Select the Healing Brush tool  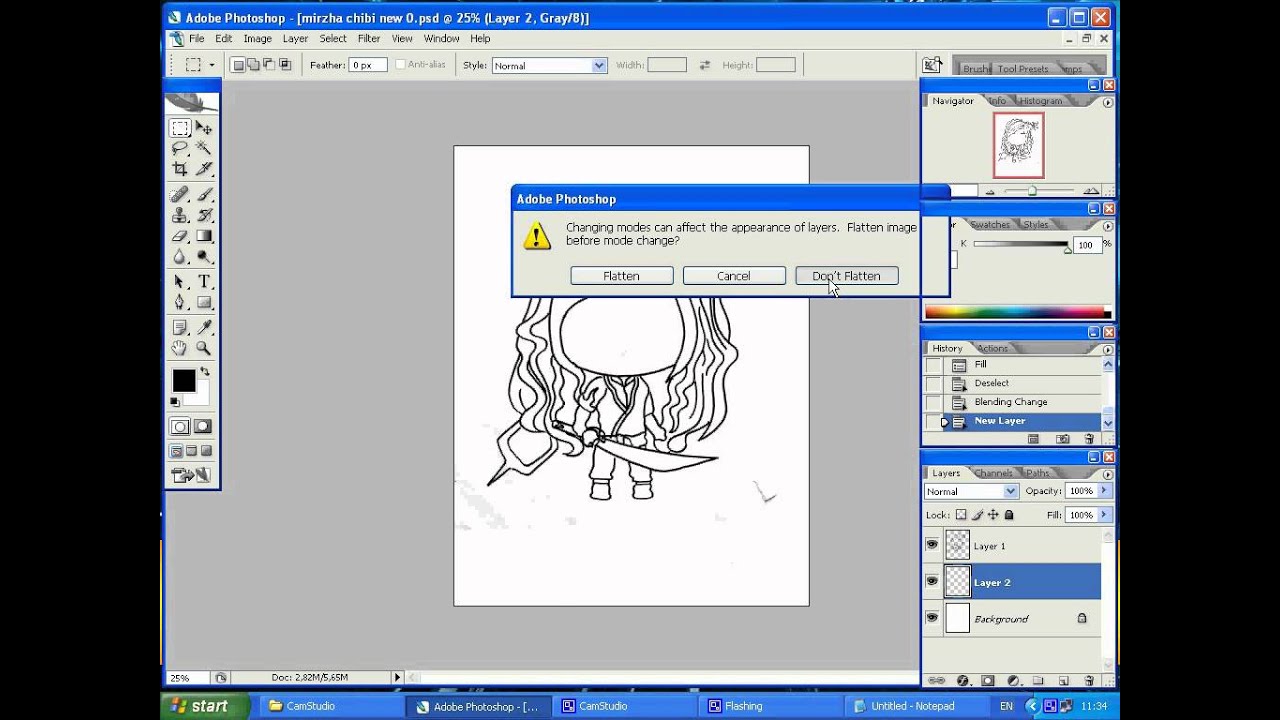[x=180, y=195]
